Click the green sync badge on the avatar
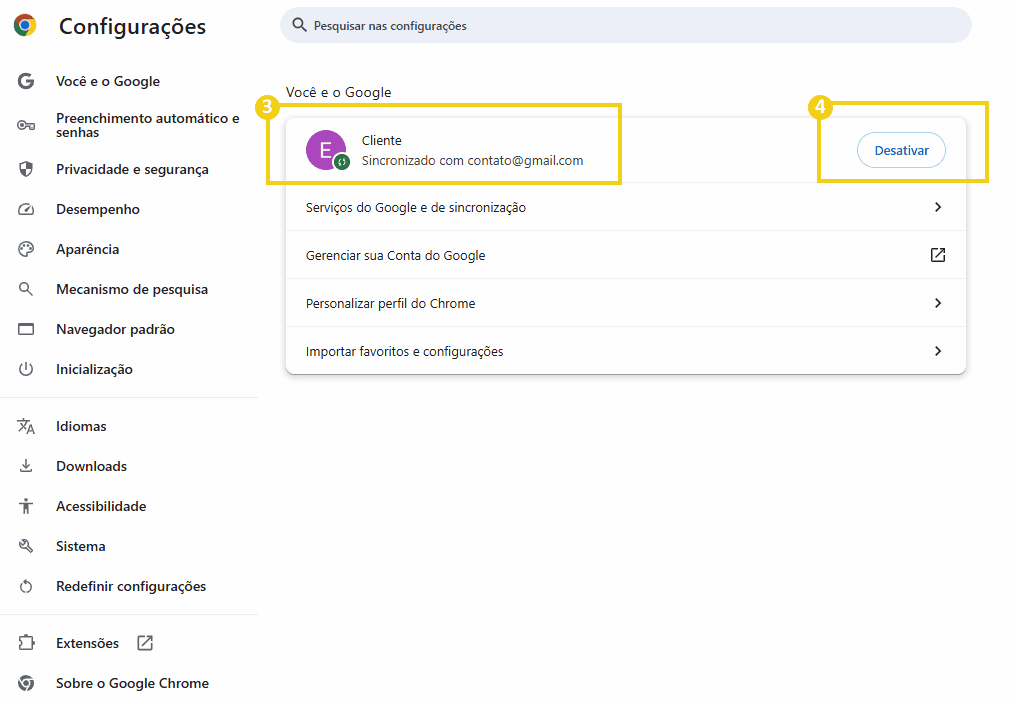The image size is (1011, 704). [342, 162]
